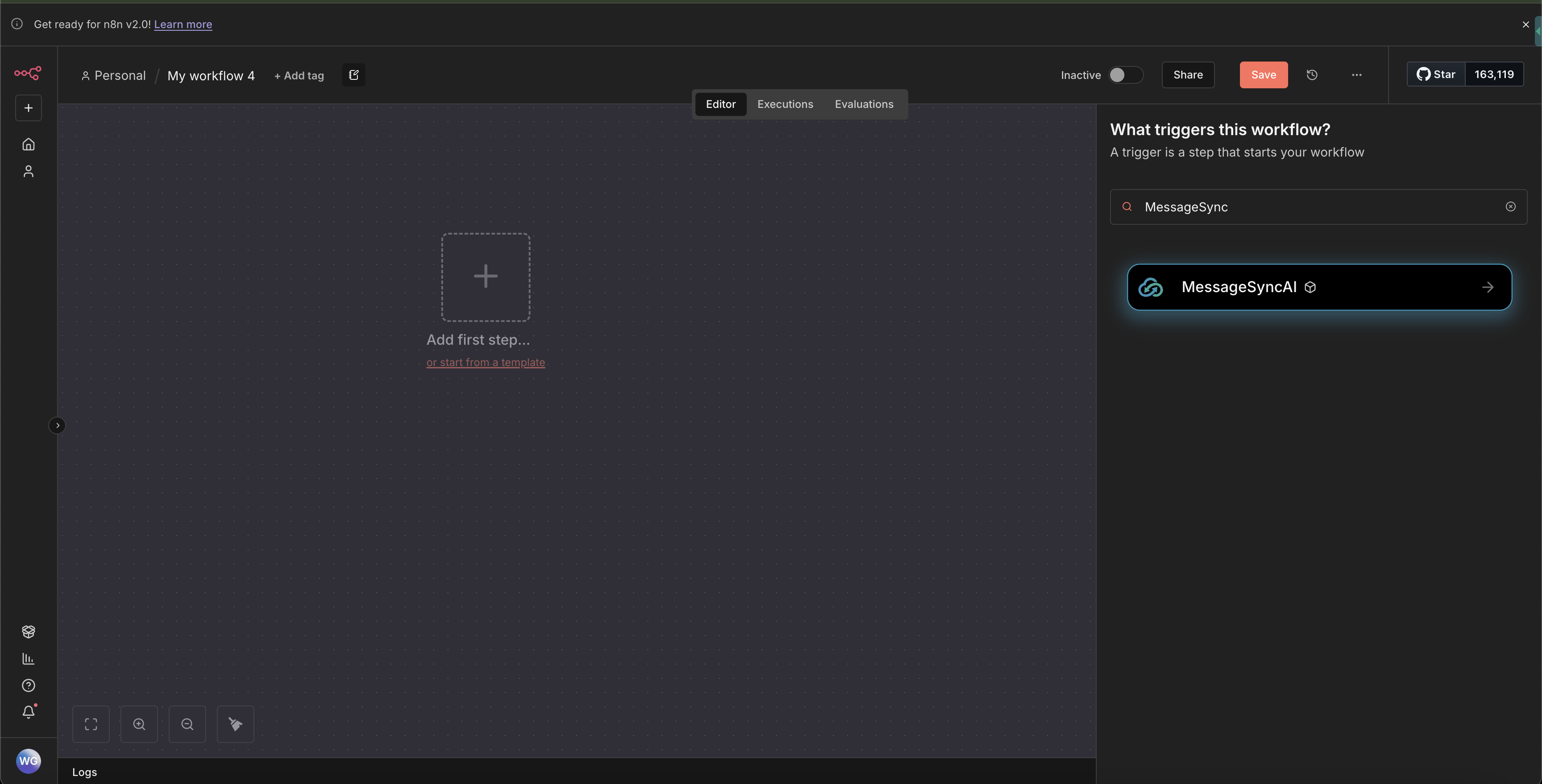Open notifications via the bell icon

click(x=28, y=712)
